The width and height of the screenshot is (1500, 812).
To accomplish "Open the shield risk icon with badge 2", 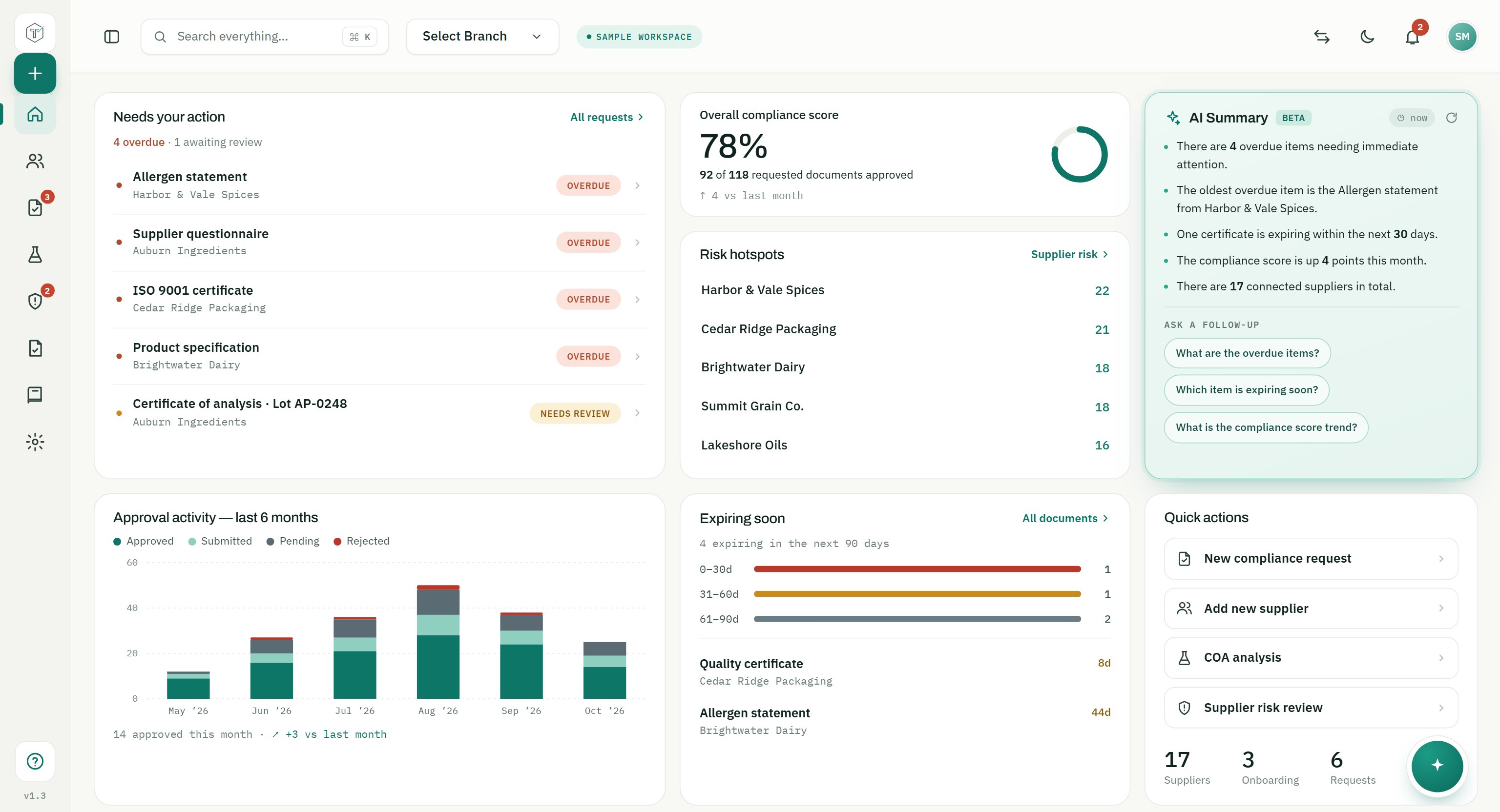I will [35, 301].
